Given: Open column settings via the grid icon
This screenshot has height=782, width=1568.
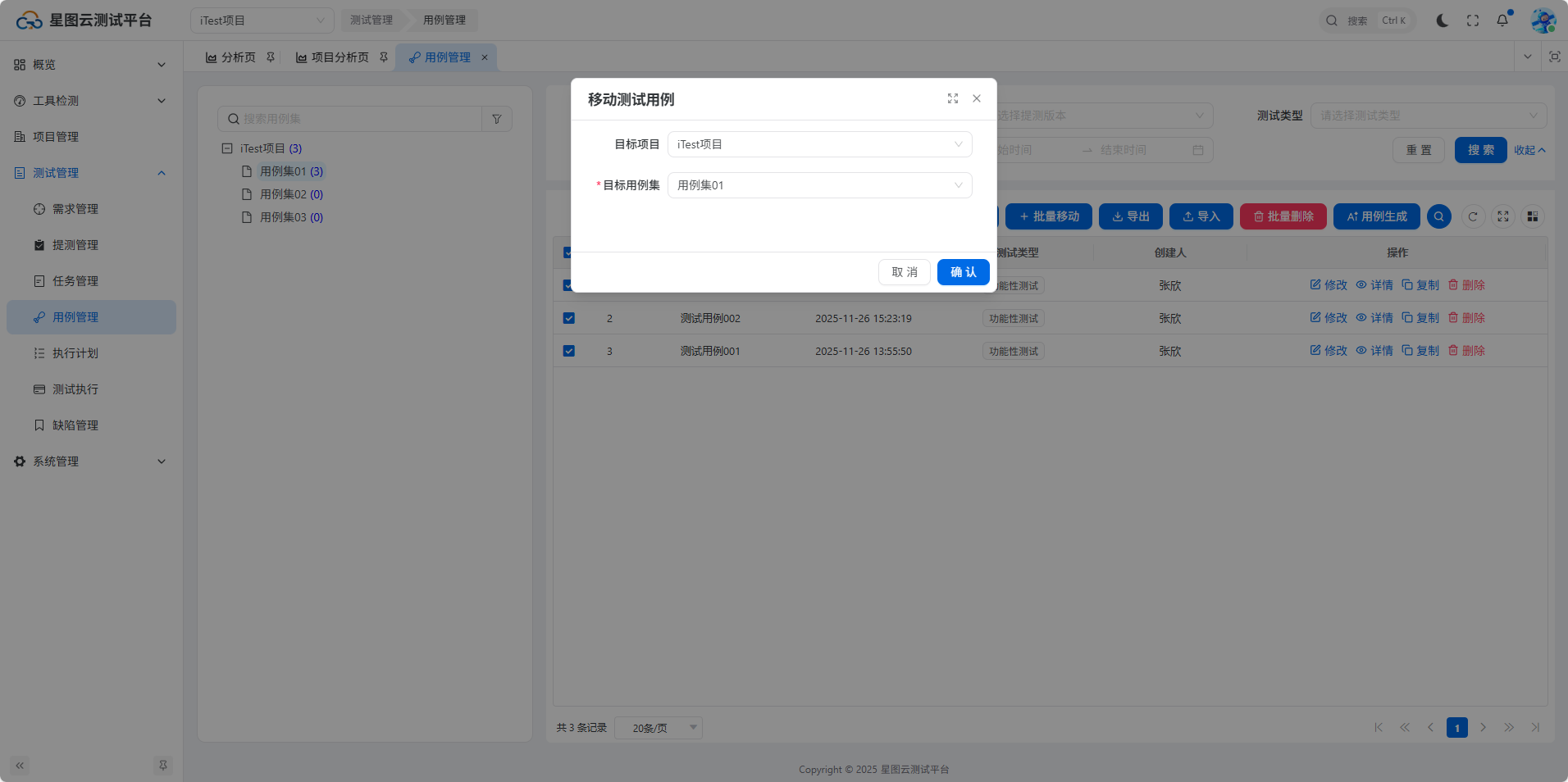Looking at the screenshot, I should (1532, 216).
